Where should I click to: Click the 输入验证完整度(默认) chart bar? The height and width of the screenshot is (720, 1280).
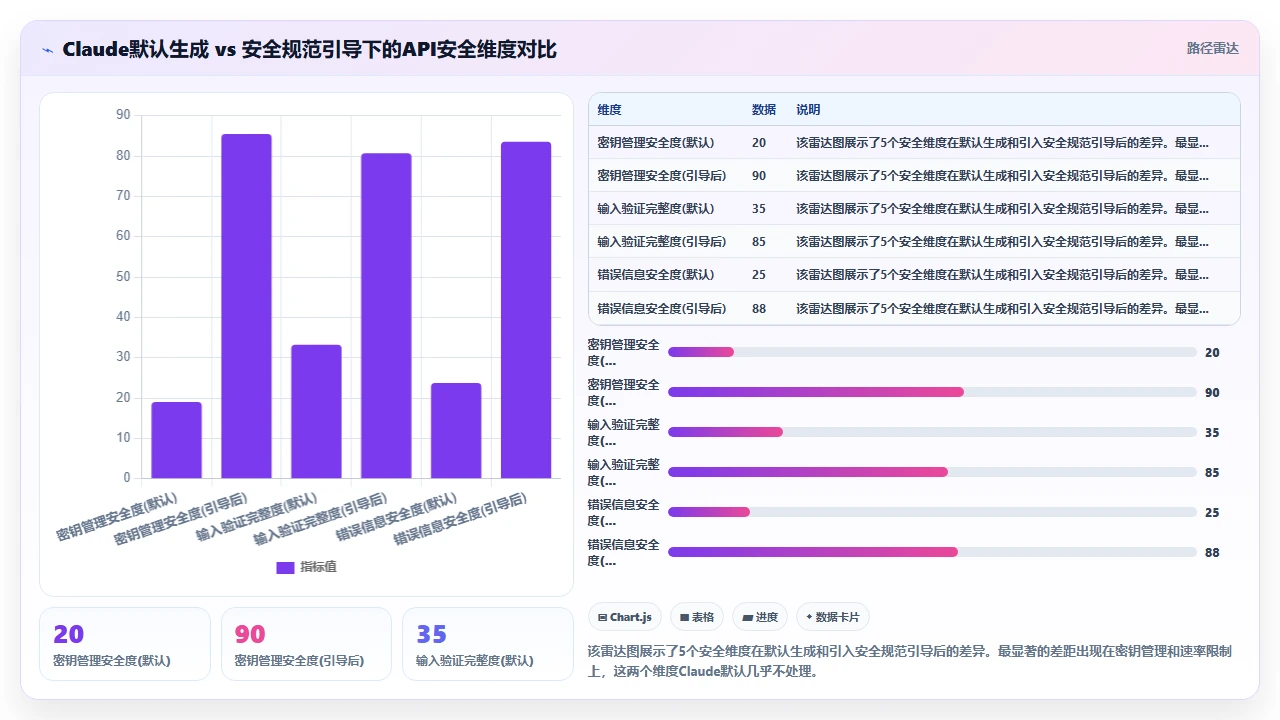tap(316, 411)
